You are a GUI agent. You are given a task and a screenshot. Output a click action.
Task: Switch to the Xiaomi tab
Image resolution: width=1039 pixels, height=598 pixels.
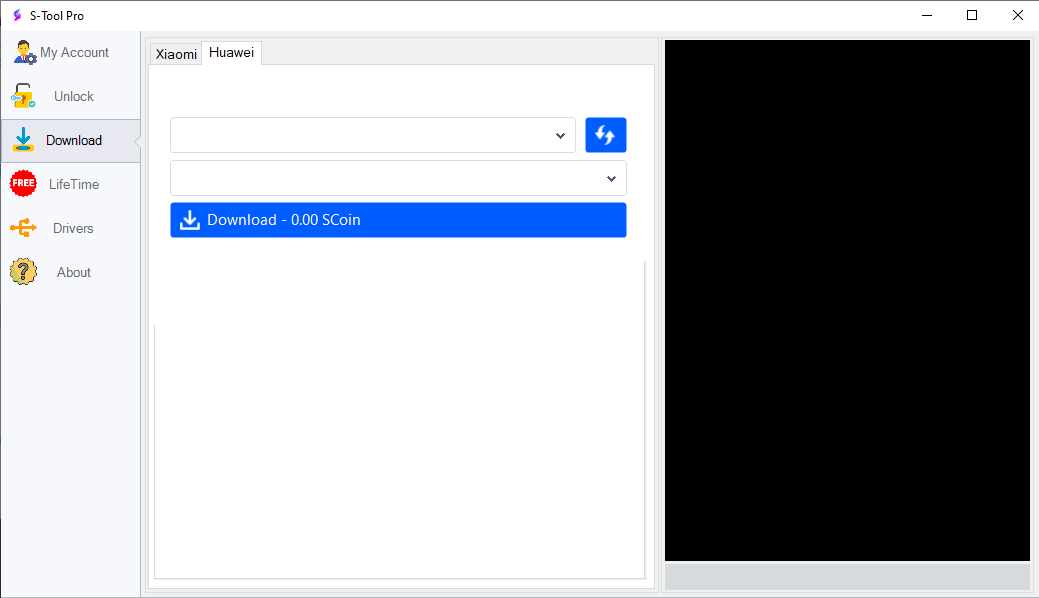(176, 54)
